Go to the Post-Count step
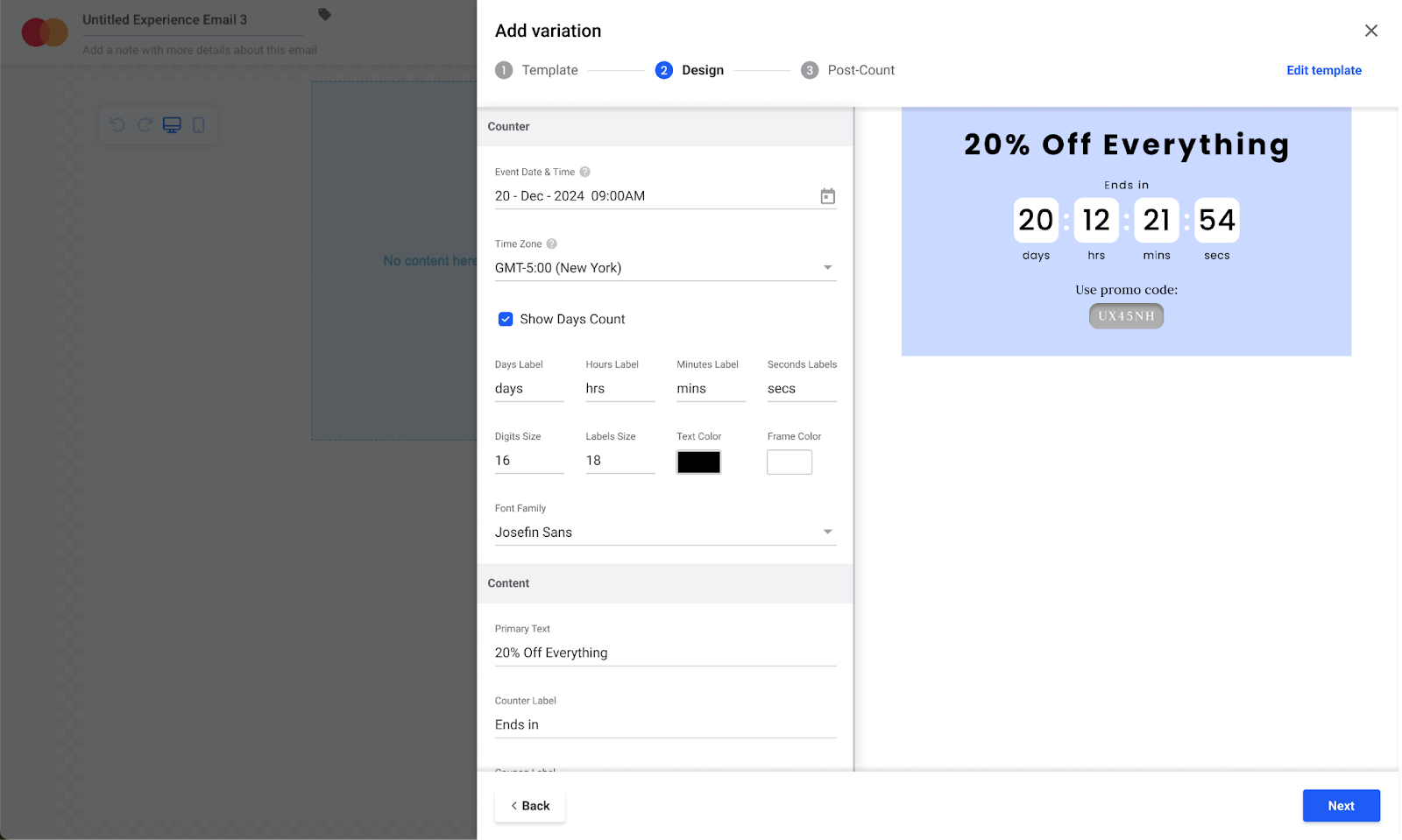The height and width of the screenshot is (840, 1402). [847, 70]
